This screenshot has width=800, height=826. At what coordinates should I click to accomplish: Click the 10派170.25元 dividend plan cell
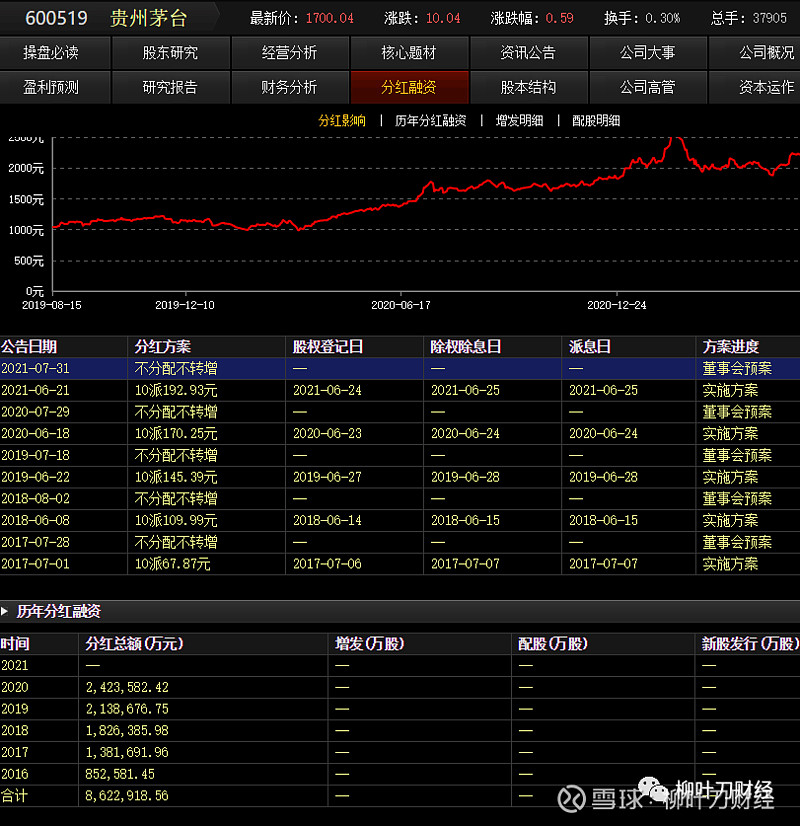coord(176,434)
